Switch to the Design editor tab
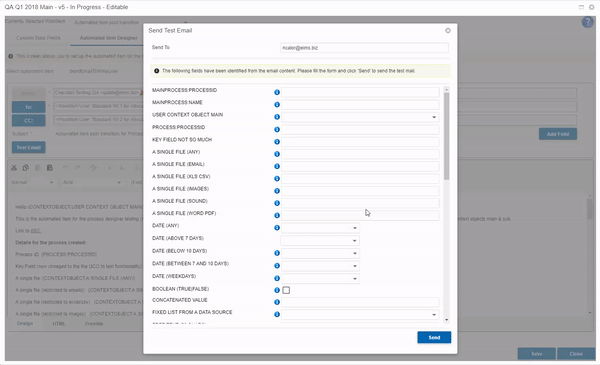Screen dimensions: 600x365 tap(25, 324)
